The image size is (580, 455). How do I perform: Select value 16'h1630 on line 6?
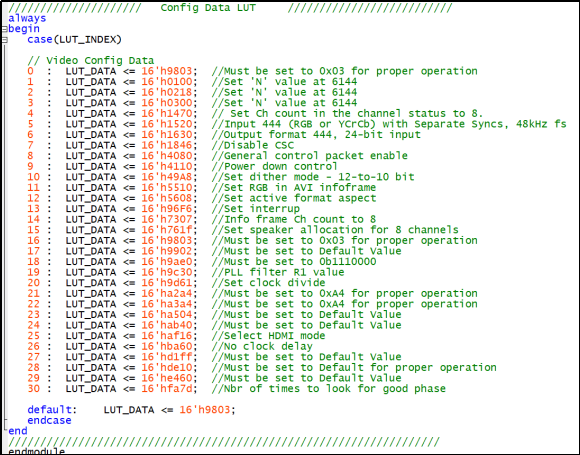coord(167,135)
